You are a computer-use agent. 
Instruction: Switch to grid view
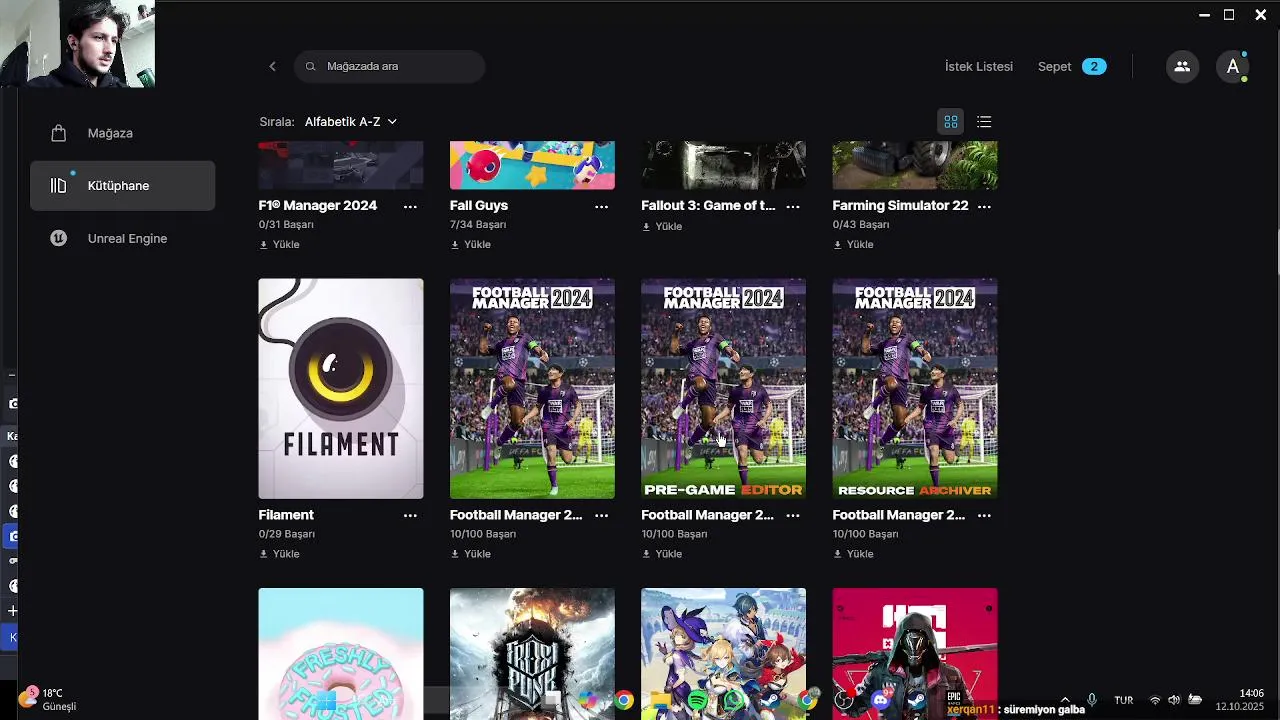click(951, 121)
